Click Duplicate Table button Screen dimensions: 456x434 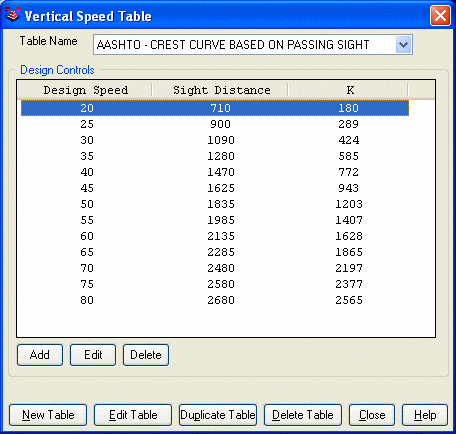coord(218,415)
